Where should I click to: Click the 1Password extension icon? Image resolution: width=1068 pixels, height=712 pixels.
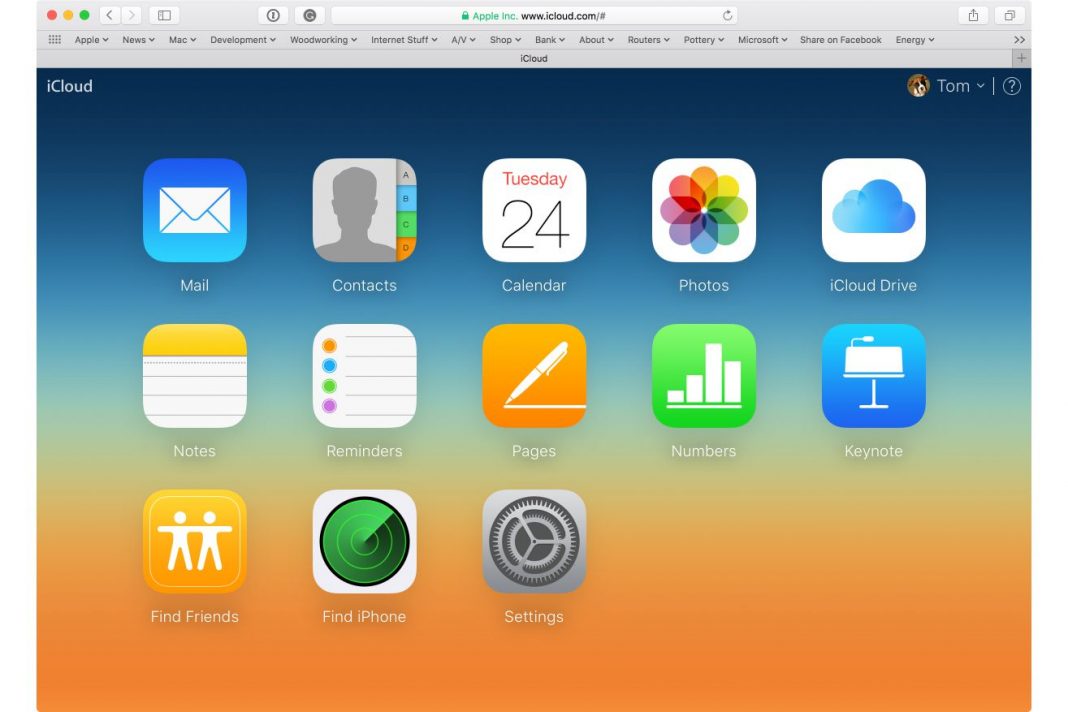pos(273,15)
